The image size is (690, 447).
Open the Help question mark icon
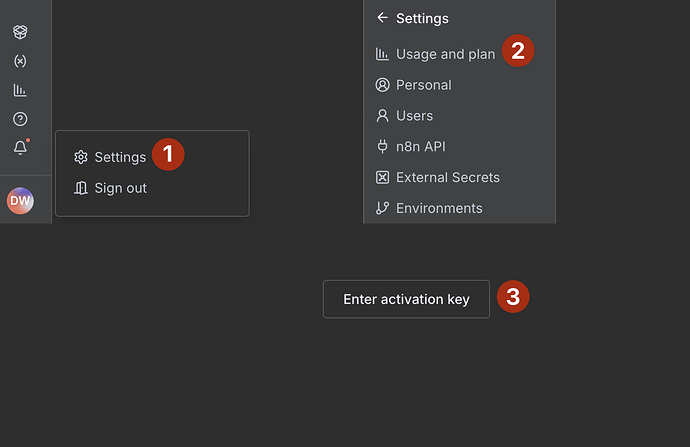pyautogui.click(x=20, y=119)
